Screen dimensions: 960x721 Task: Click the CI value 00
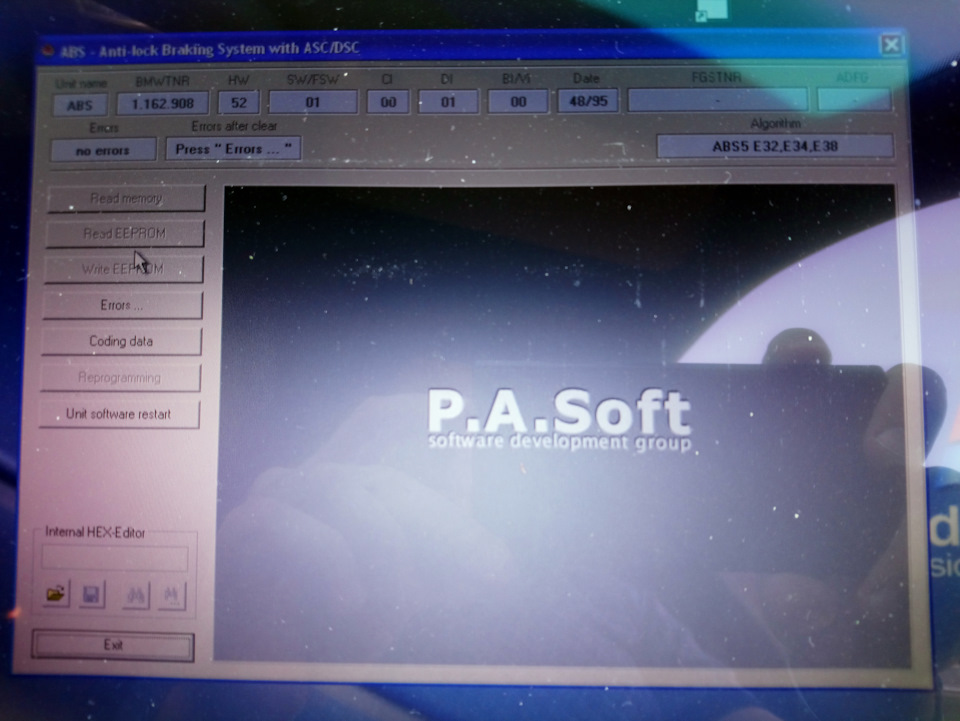pos(388,102)
